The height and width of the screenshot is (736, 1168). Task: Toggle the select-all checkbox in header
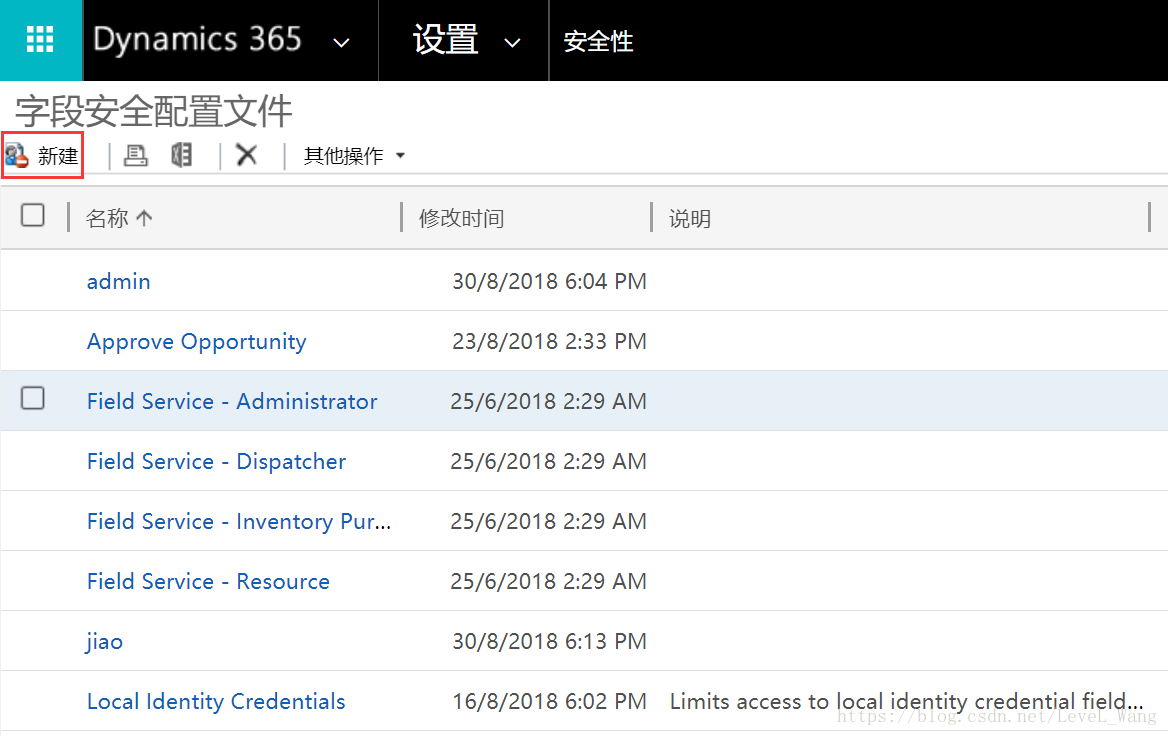pyautogui.click(x=33, y=215)
